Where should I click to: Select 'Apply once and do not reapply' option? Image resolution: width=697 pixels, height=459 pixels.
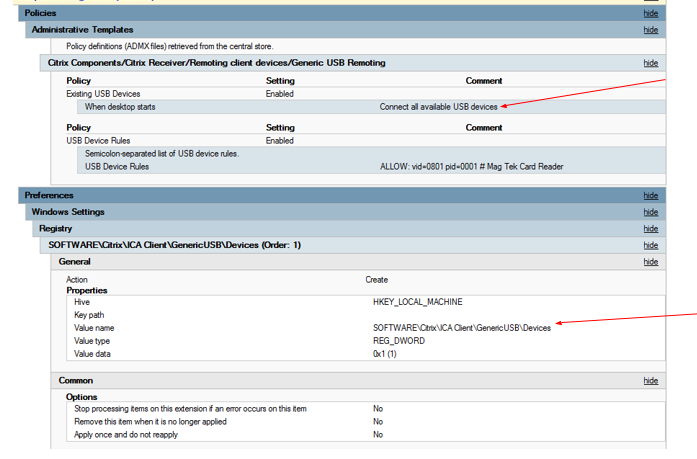pos(126,435)
